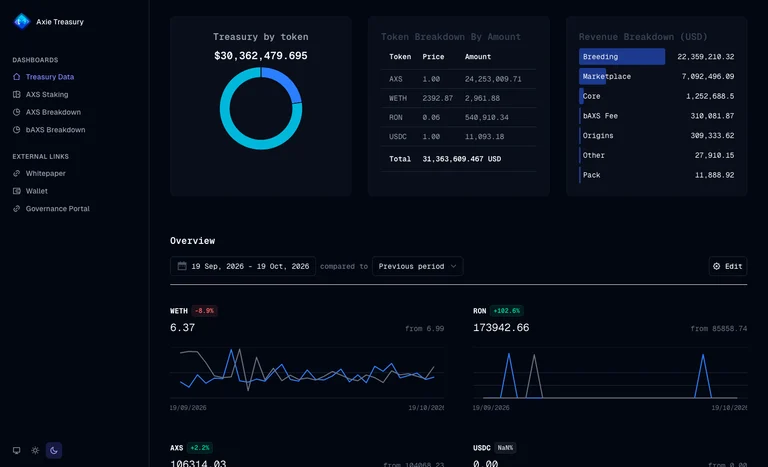
Task: Click the bAXS Breakdown pie icon
Action: 17,130
